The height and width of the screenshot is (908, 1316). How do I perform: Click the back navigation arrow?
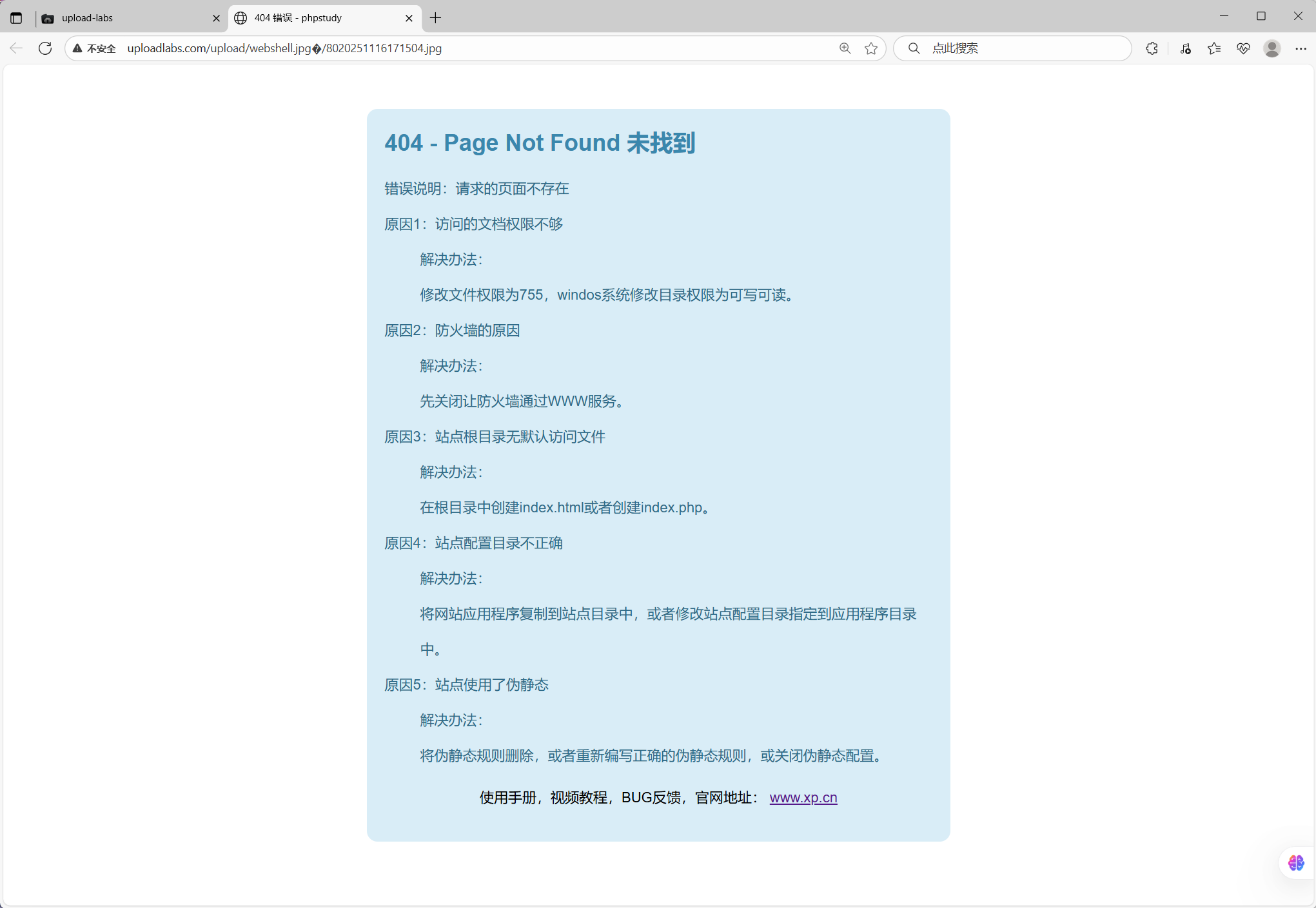[16, 48]
